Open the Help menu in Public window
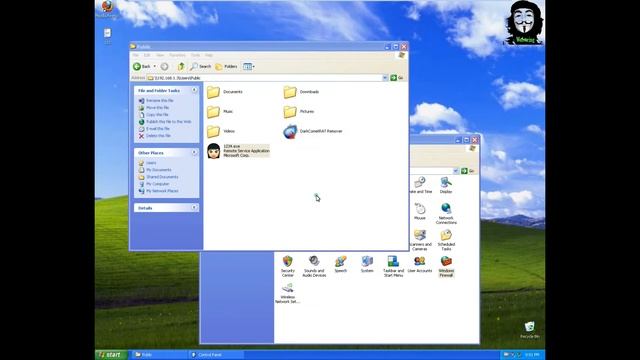 coord(209,55)
